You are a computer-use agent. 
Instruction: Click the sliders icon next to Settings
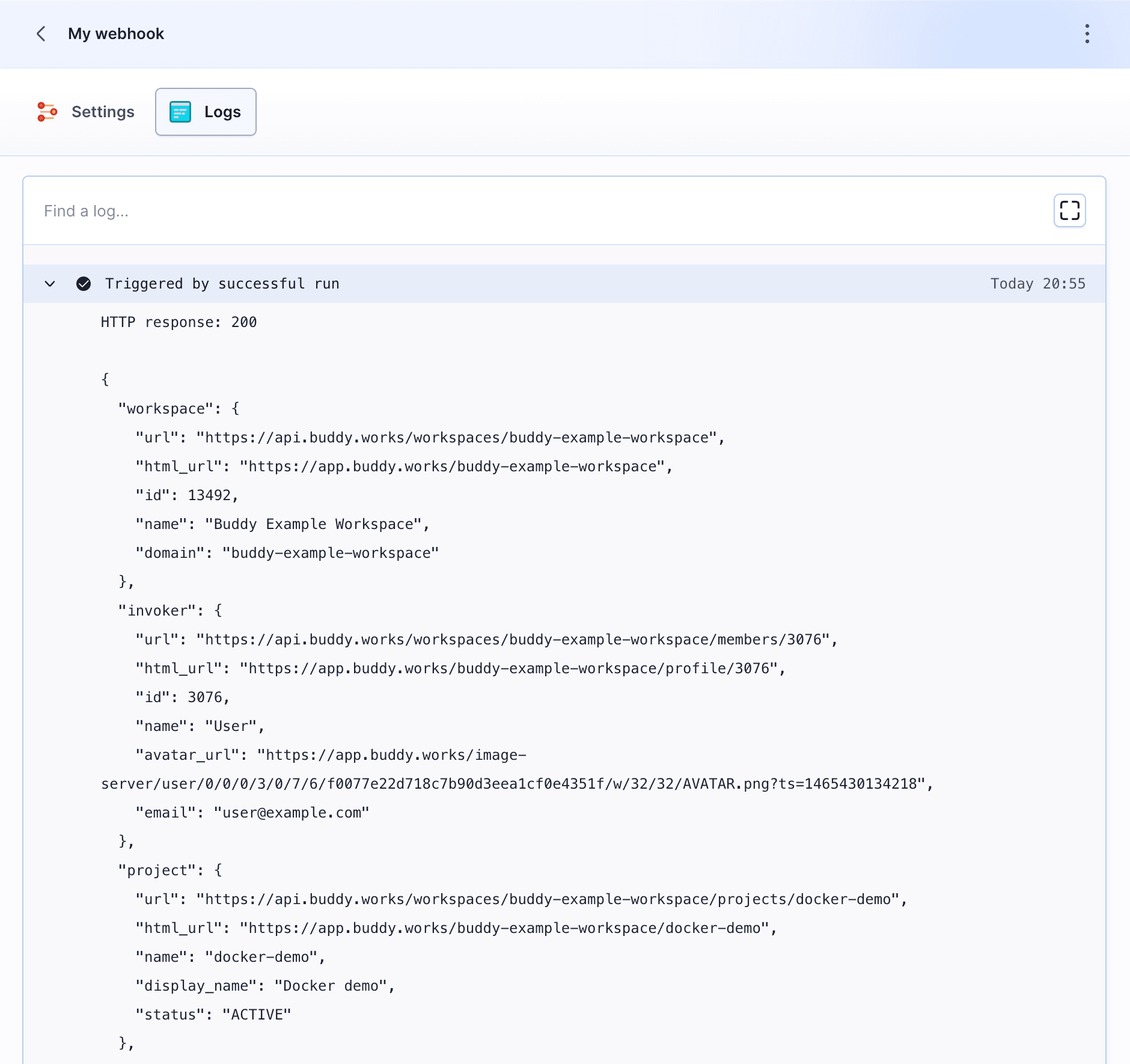point(47,112)
